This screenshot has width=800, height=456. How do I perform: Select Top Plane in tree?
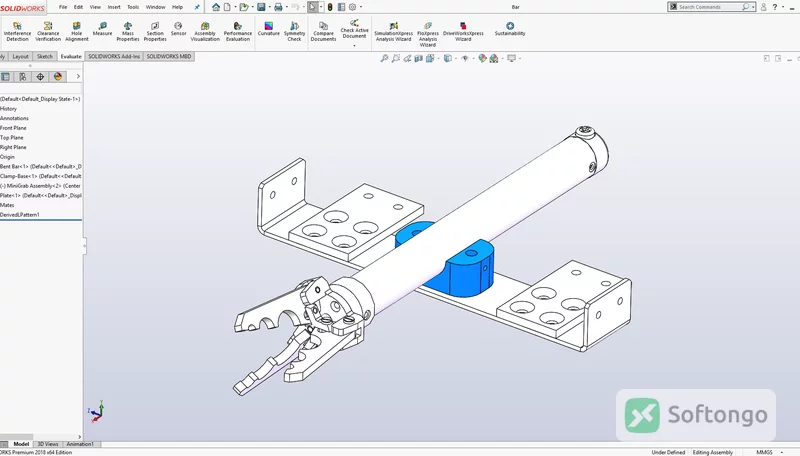point(12,138)
